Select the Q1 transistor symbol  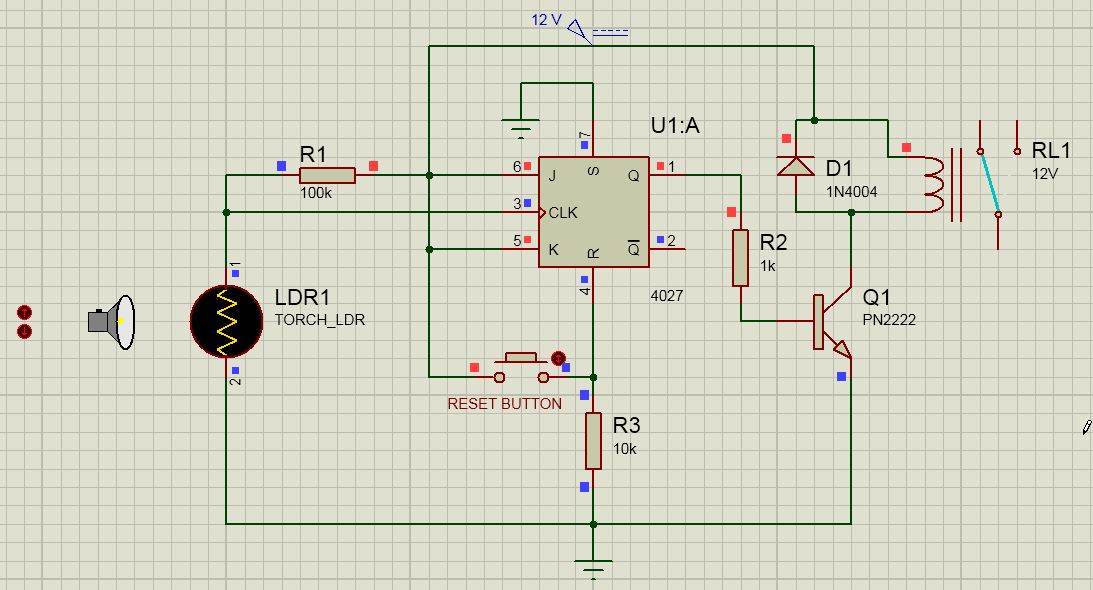832,322
